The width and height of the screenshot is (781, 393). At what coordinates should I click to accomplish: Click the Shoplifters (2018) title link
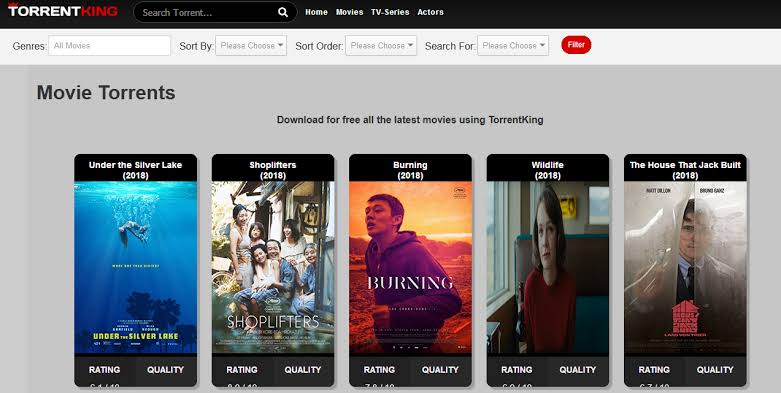(x=273, y=170)
